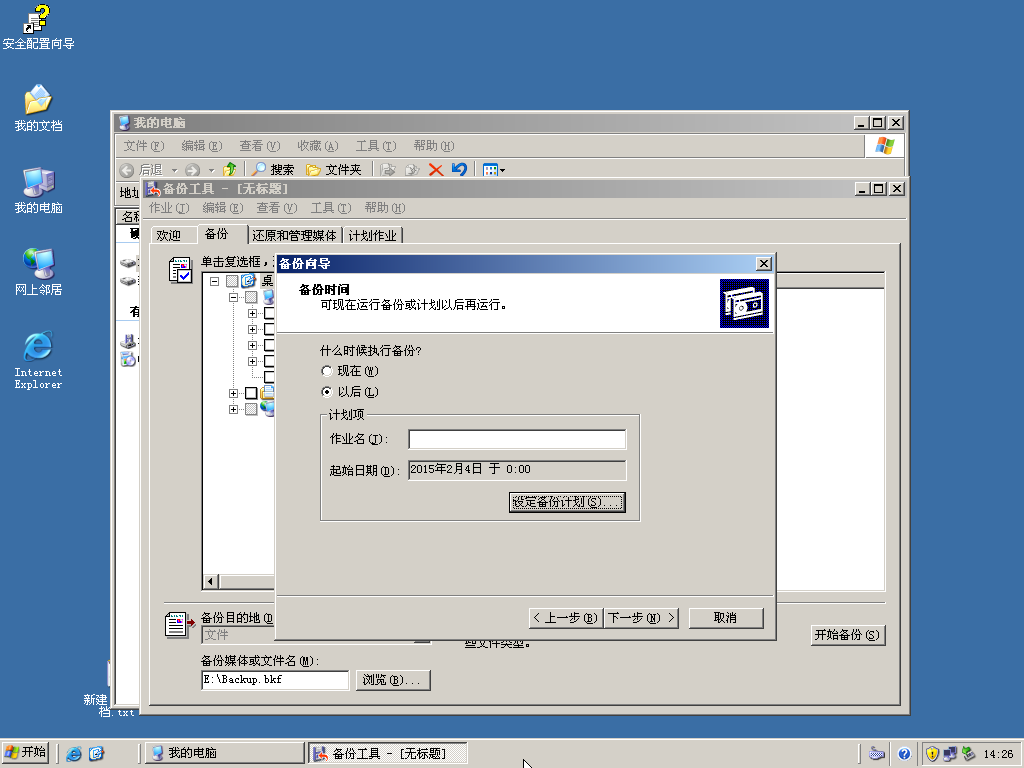Click the left scroll arrow under backup tree

point(210,581)
